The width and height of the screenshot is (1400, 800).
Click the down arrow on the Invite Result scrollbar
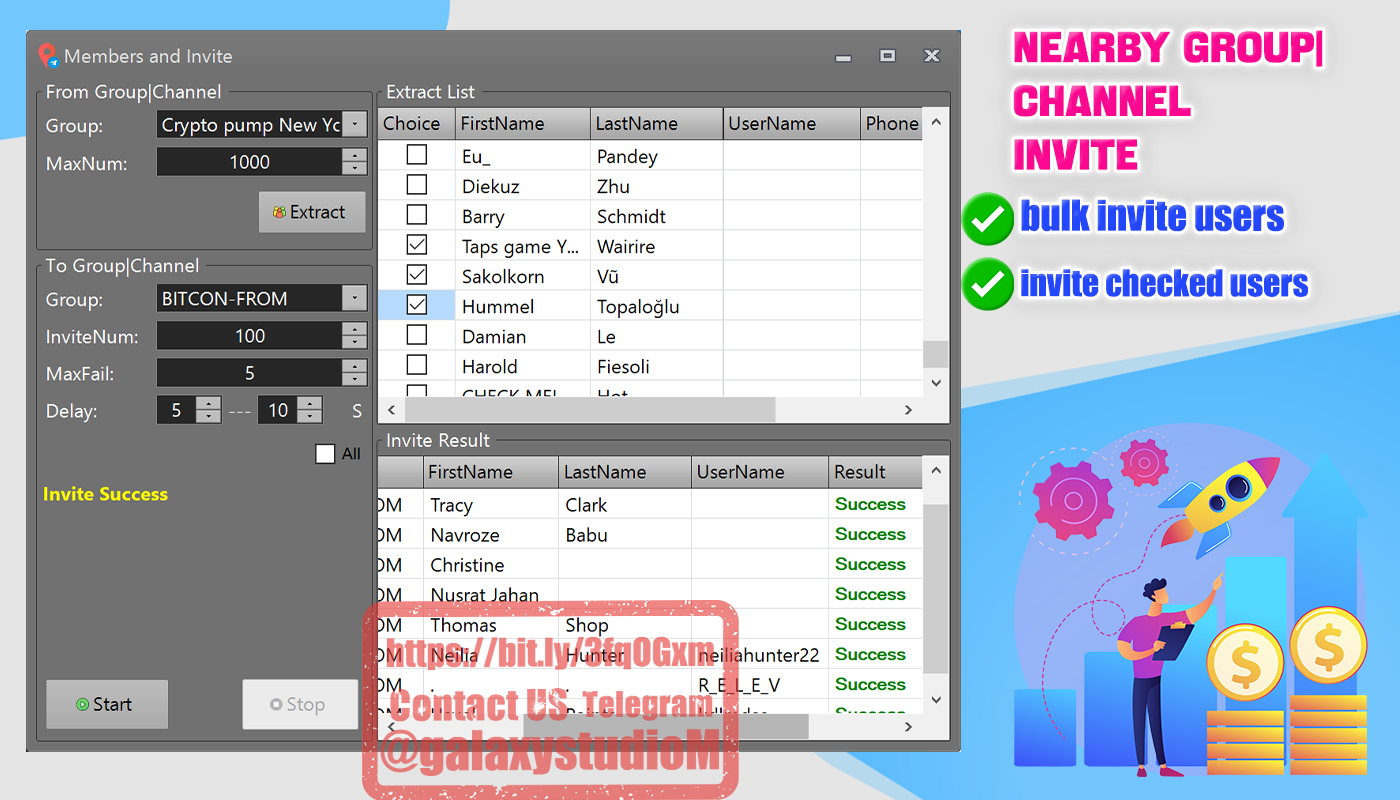click(x=935, y=700)
